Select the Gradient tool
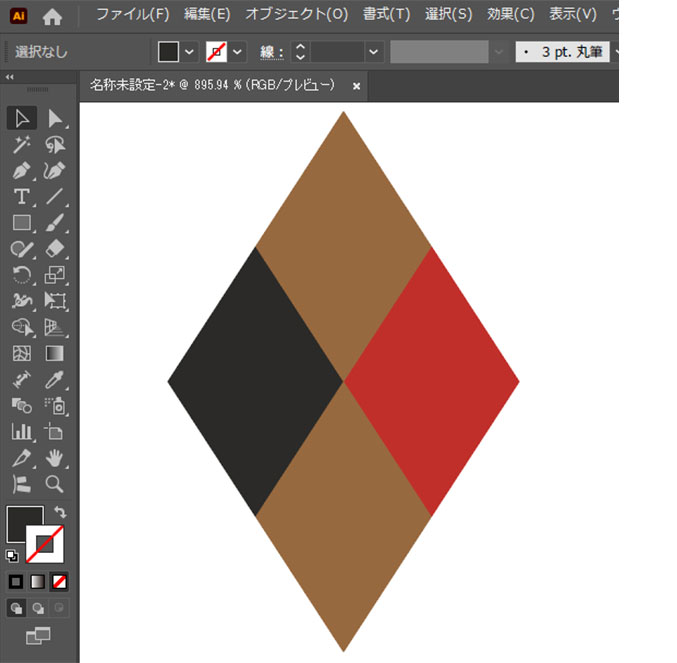Screen dimensions: 677x663 point(55,353)
